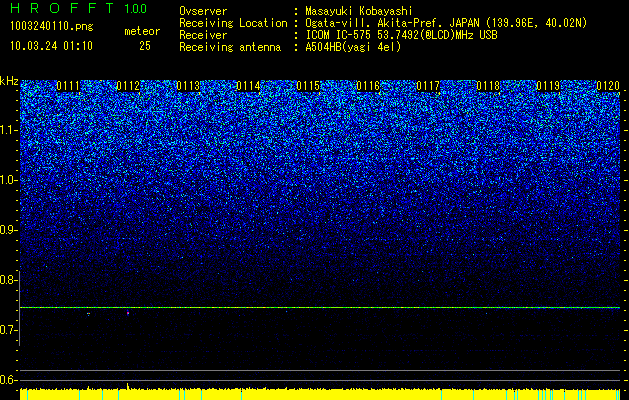
Task: Click the A504HB(yagi 4el) antenna text
Action: [x=353, y=47]
